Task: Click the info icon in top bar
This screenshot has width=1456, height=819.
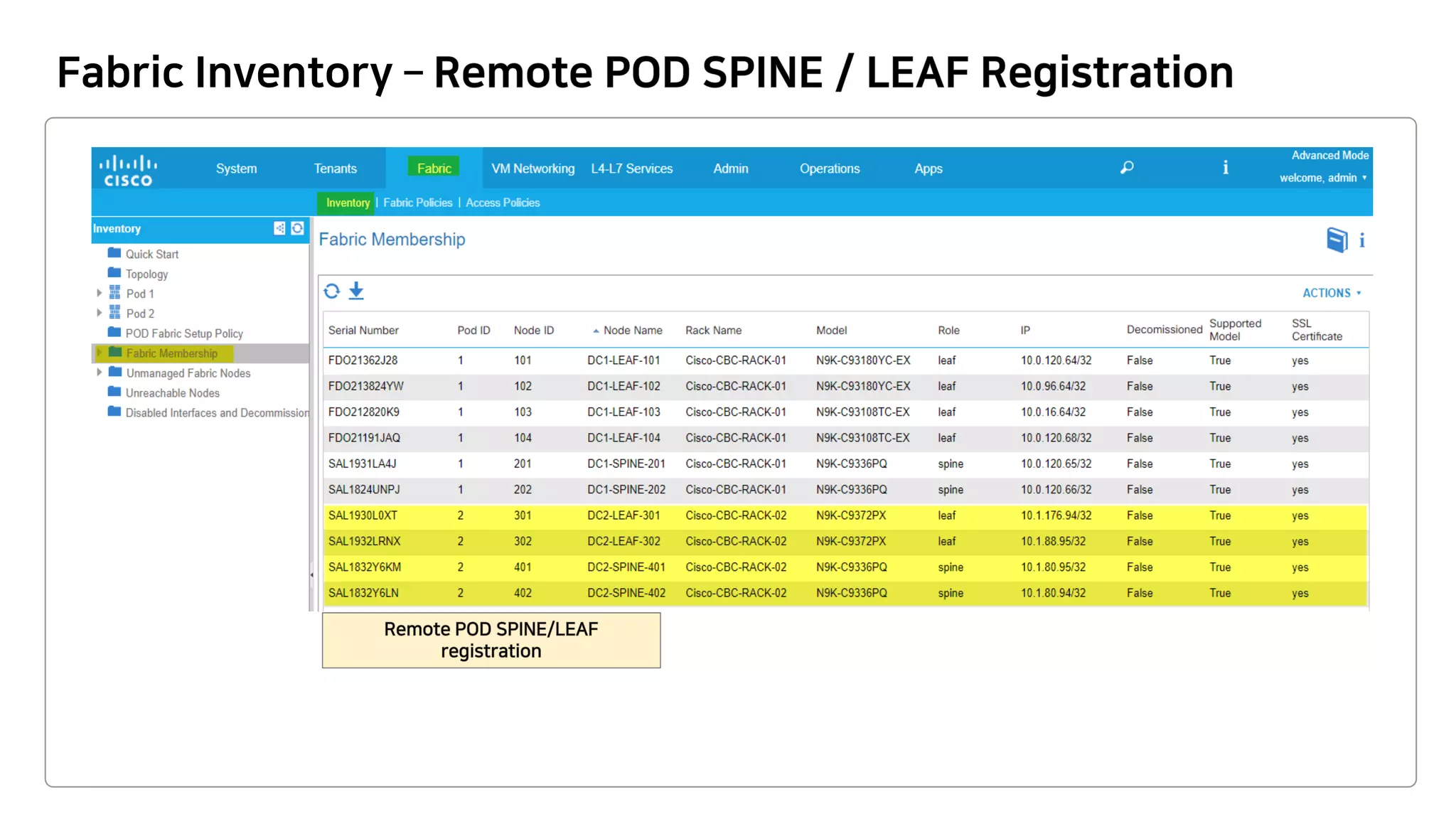Action: pyautogui.click(x=1225, y=168)
